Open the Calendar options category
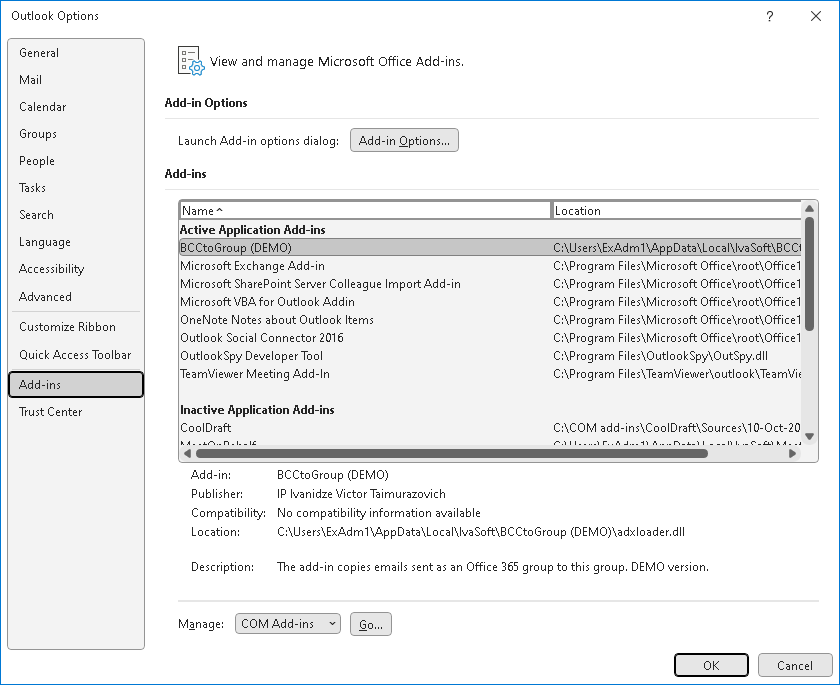Screen dimensions: 840x685 click(76, 107)
